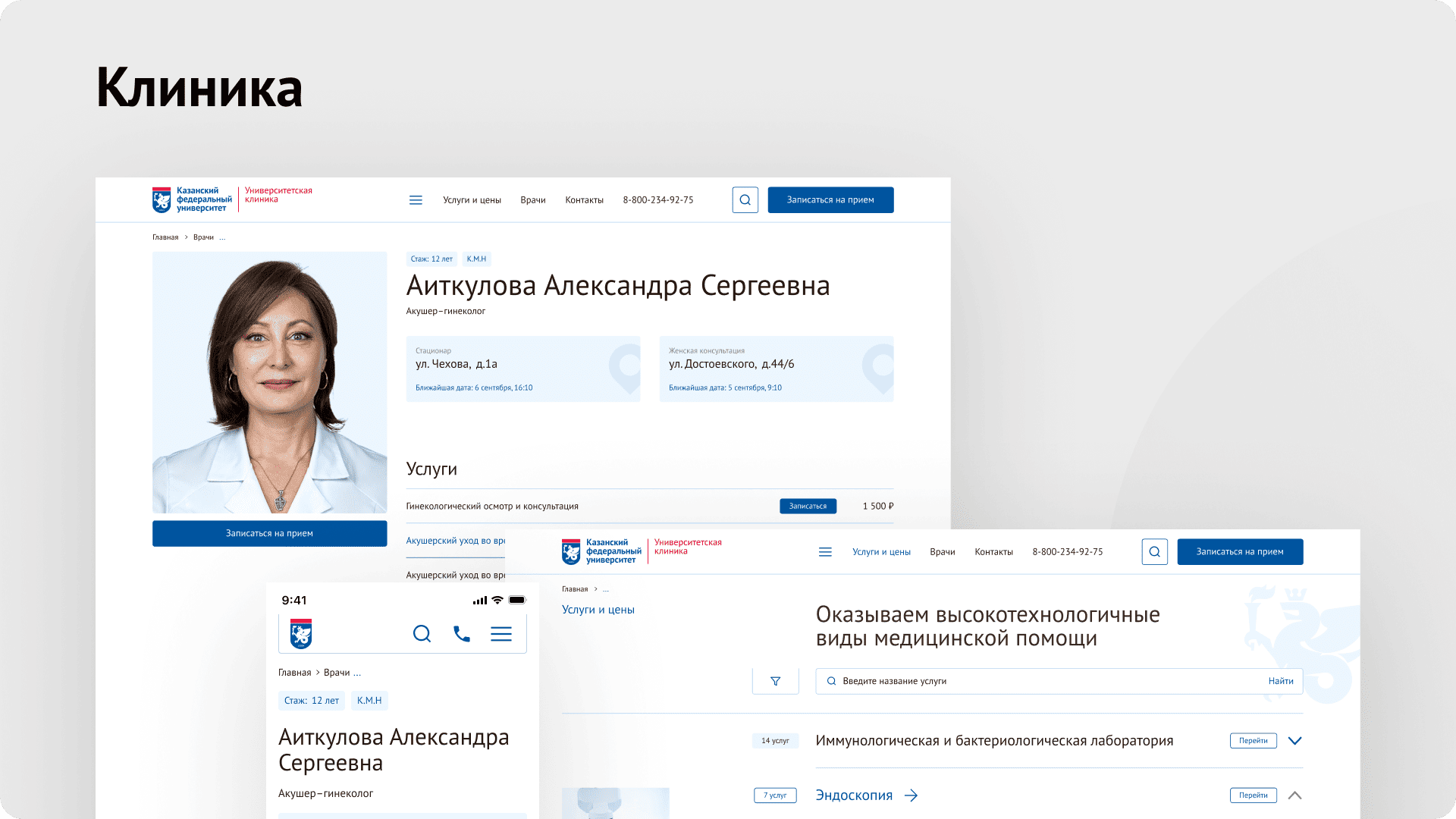
Task: Click Найти button in service search
Action: pyautogui.click(x=1281, y=681)
